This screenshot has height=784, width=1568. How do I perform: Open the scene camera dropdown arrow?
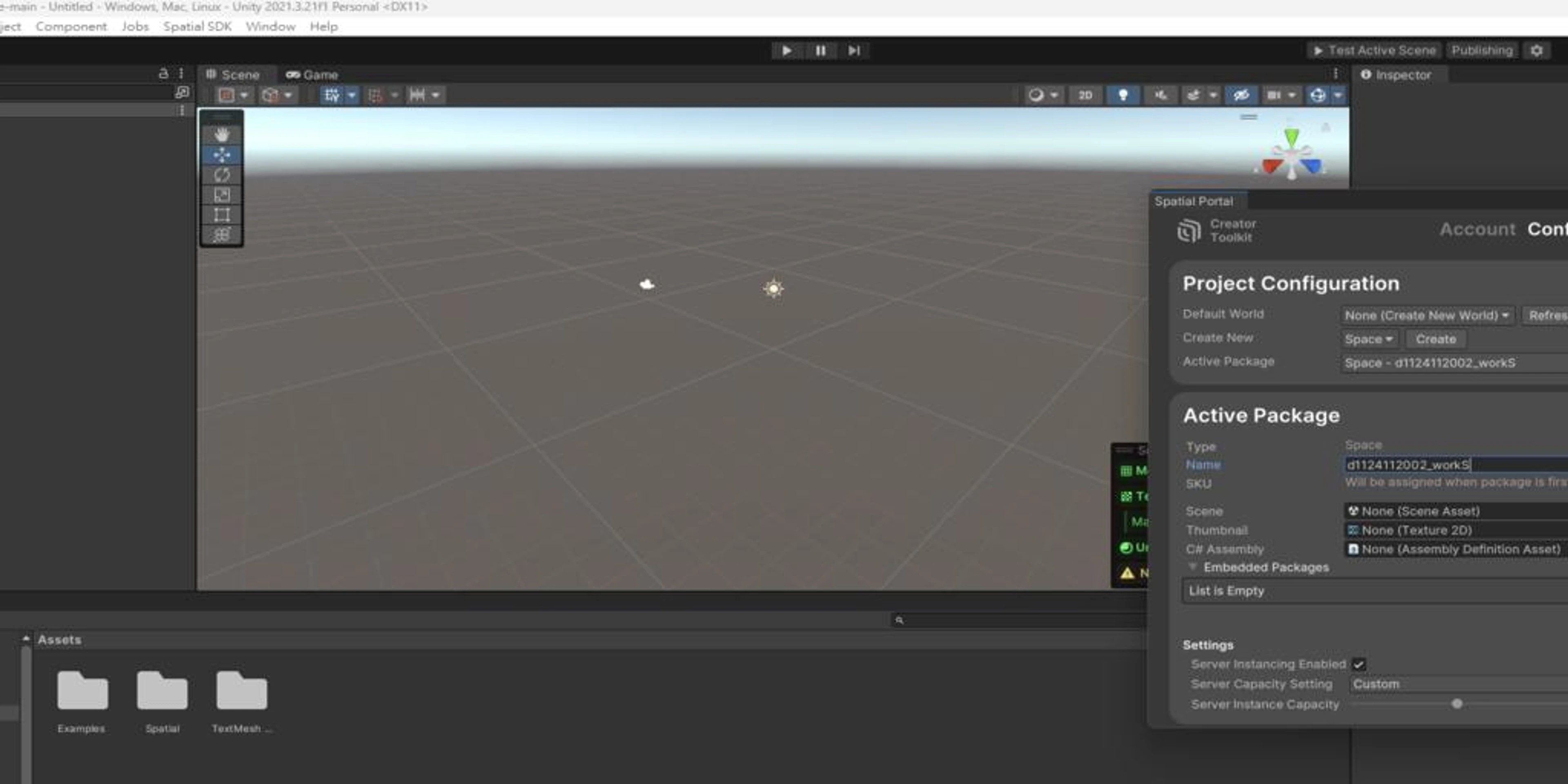[x=1292, y=95]
